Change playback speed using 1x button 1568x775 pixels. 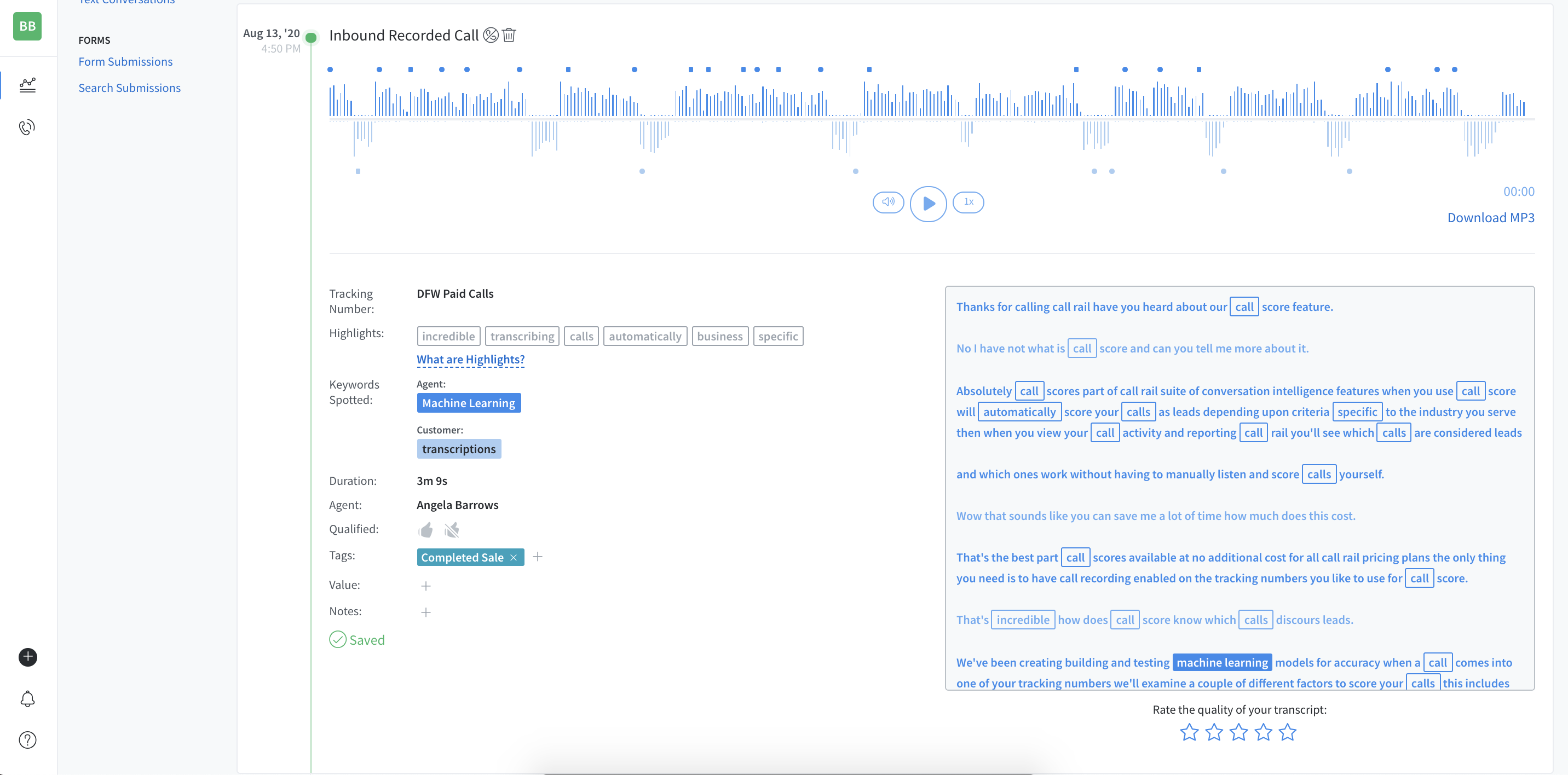pyautogui.click(x=968, y=202)
